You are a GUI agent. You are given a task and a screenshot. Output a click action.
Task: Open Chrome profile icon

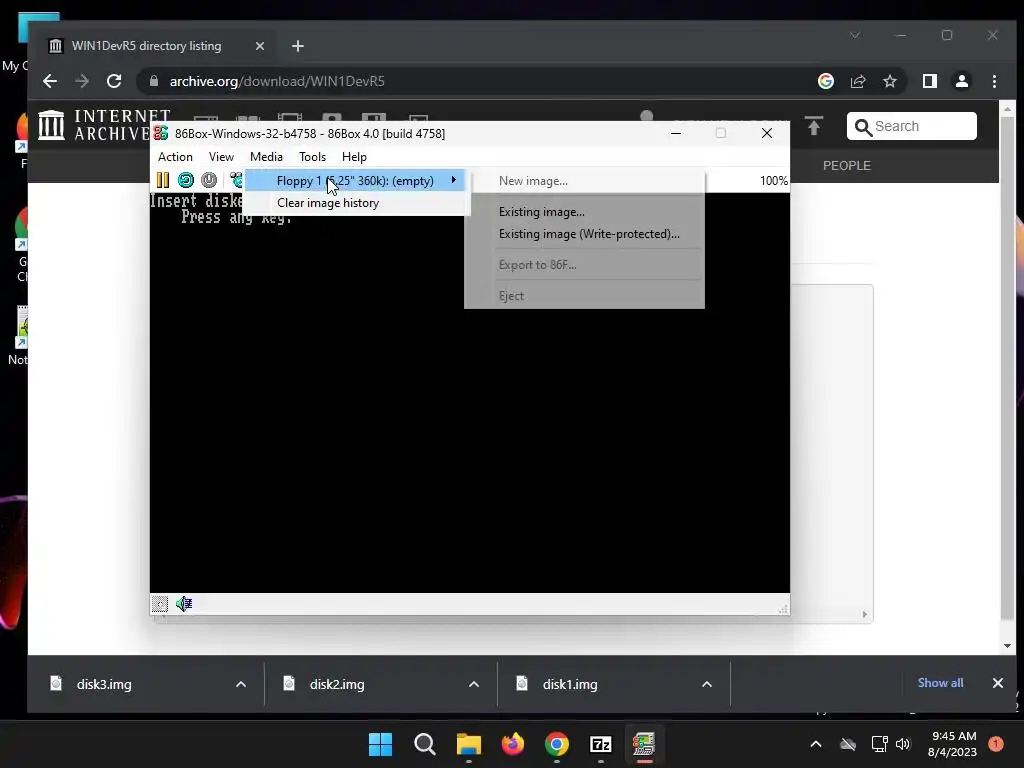tap(962, 81)
